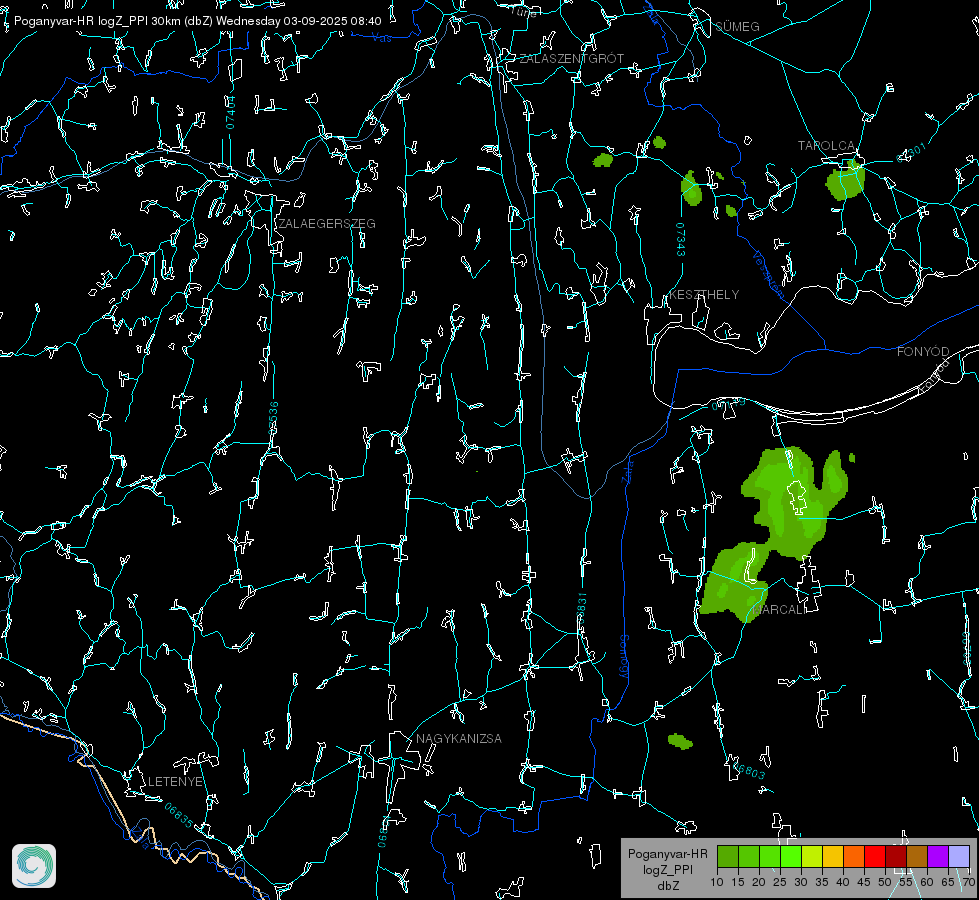Viewport: 979px width, 900px height.
Task: Click the green radar echo at Tapolca
Action: tap(845, 180)
